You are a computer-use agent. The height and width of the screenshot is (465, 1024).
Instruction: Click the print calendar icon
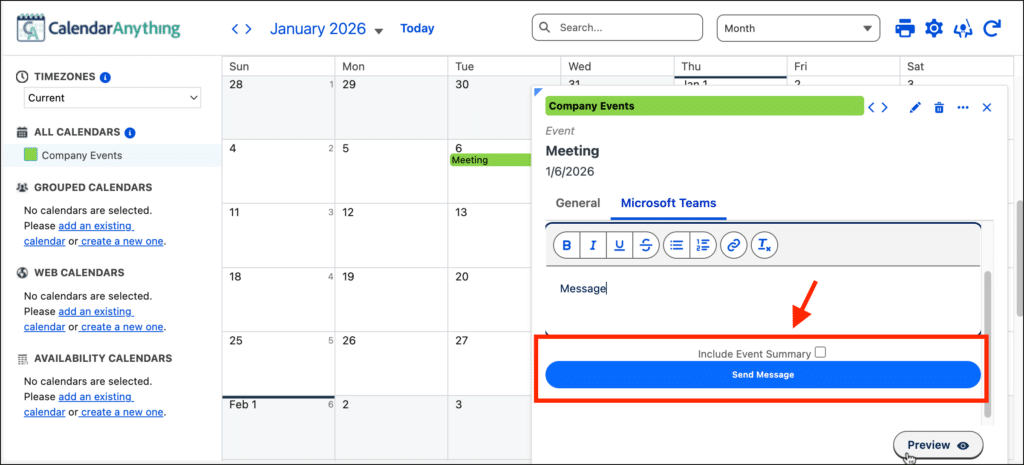point(905,28)
